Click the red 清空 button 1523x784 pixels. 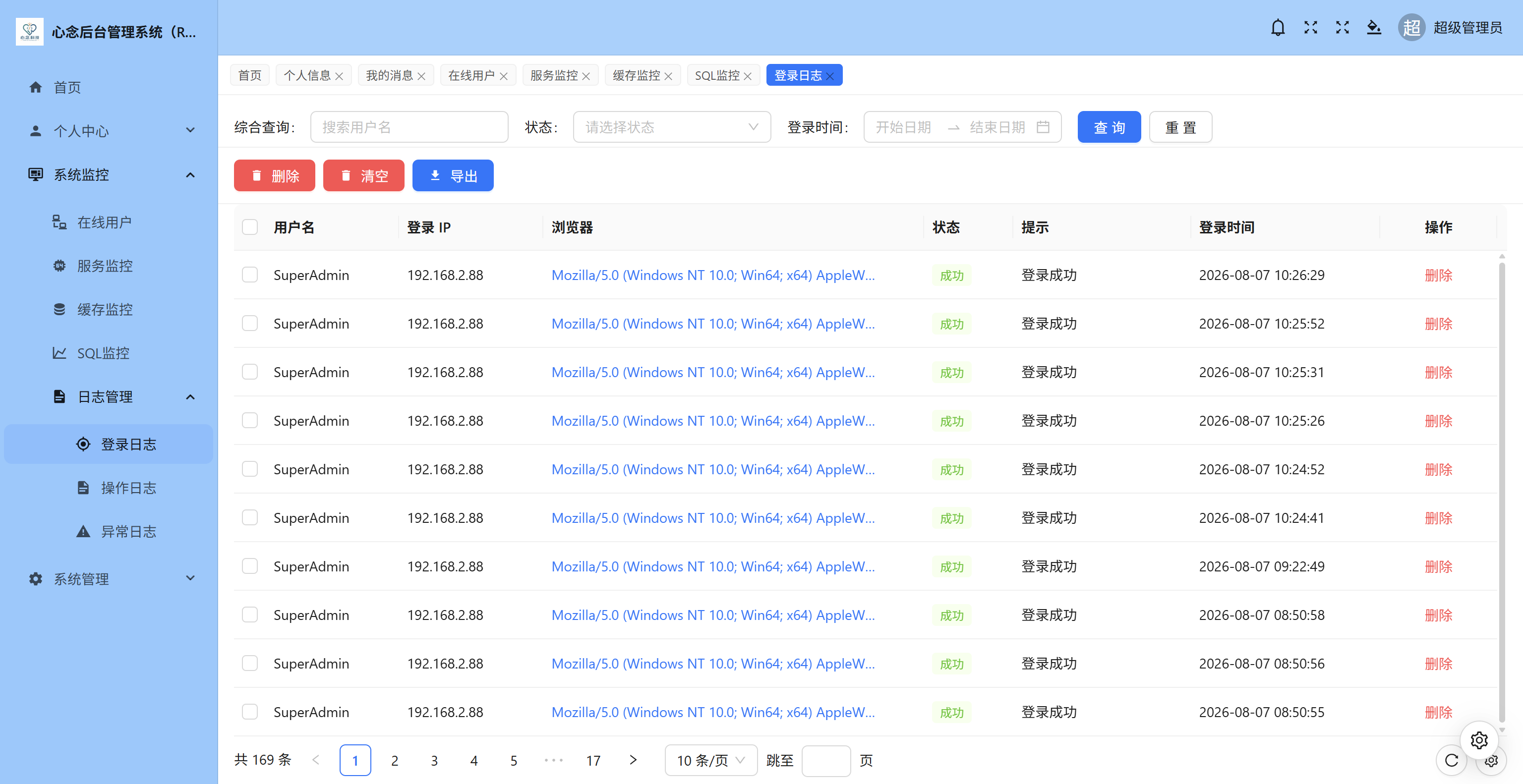[x=363, y=175]
